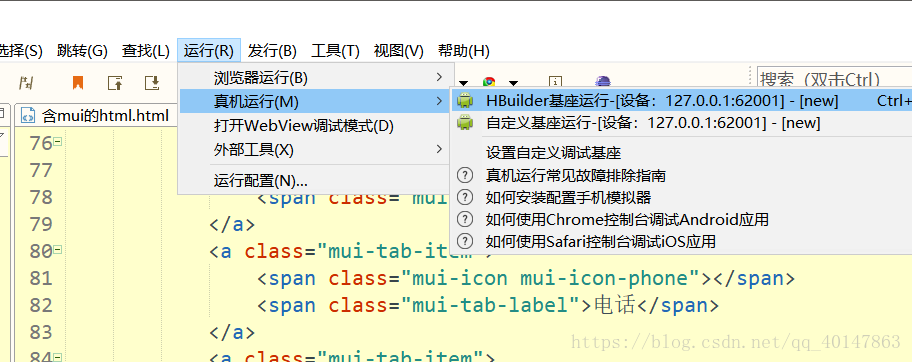Expand 浏览器运行(B) submenu arrow

pos(439,77)
